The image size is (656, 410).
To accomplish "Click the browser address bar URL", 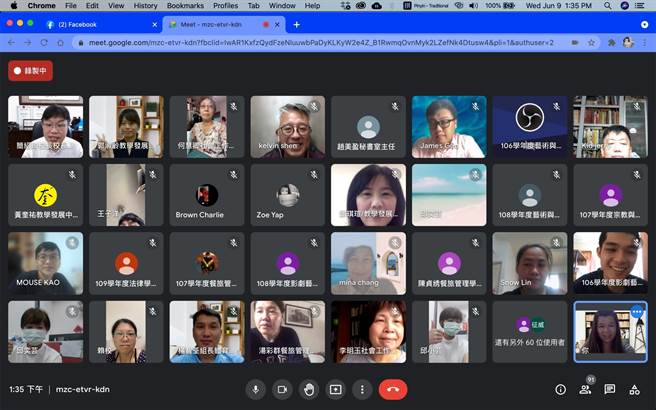I will tap(300, 43).
